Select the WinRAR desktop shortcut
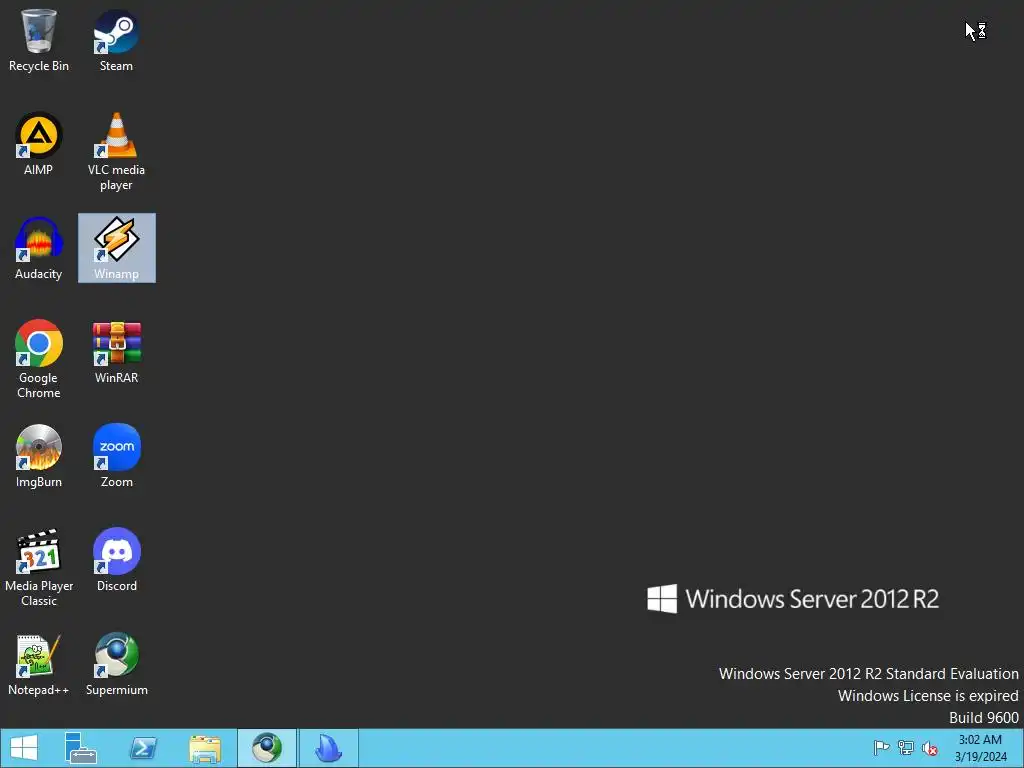 (116, 352)
